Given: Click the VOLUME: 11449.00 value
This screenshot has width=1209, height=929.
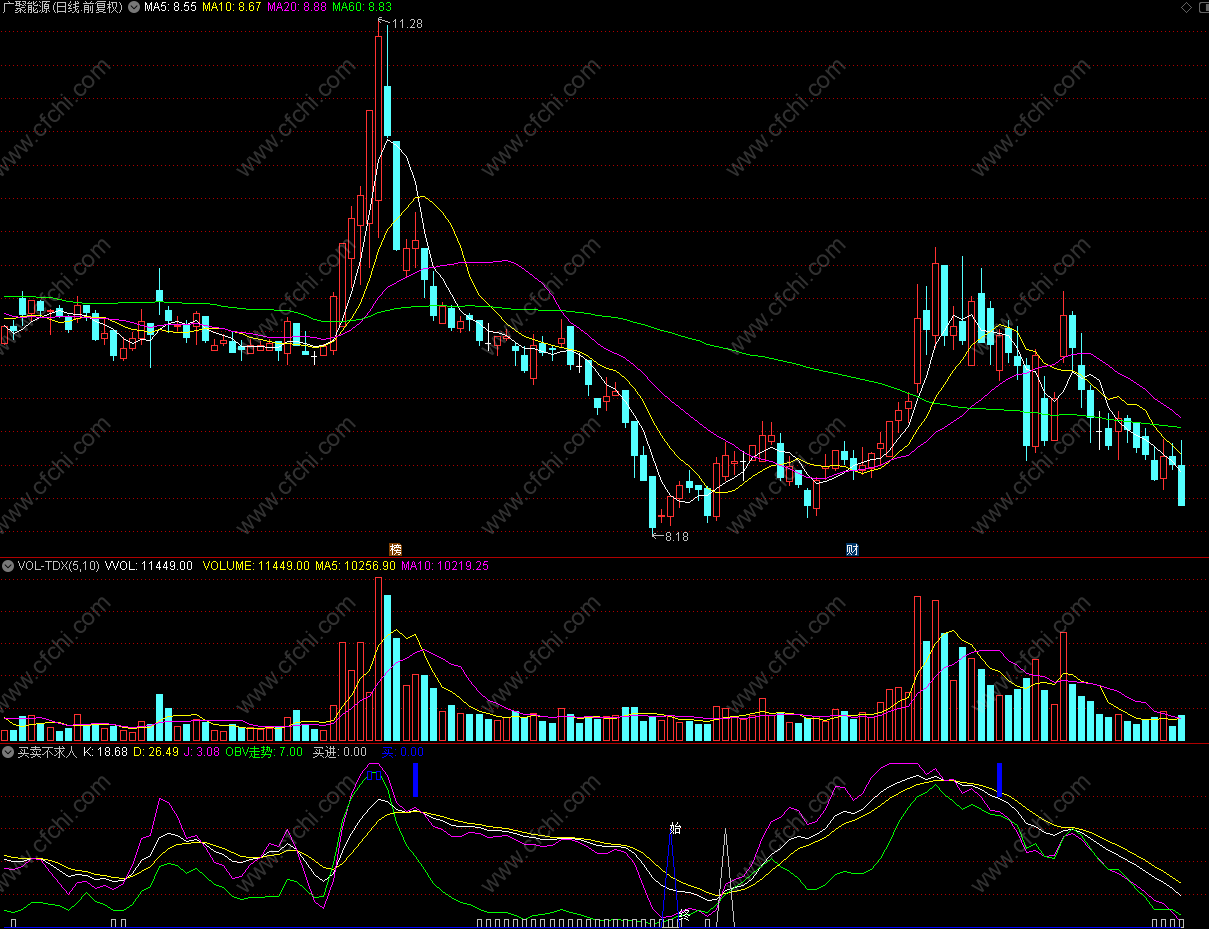Looking at the screenshot, I should click(x=257, y=566).
